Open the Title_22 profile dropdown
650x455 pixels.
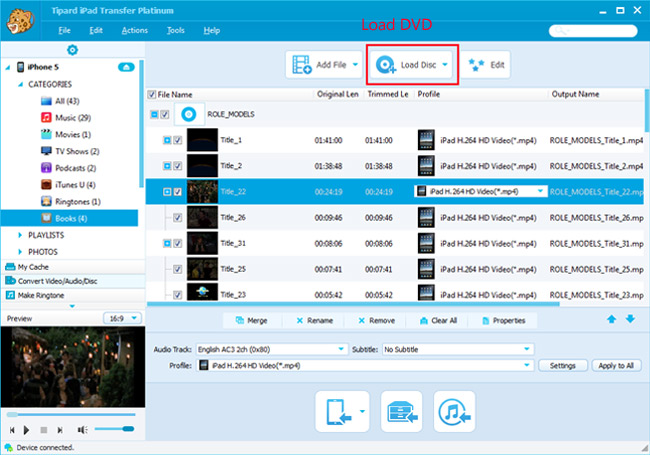[x=540, y=191]
